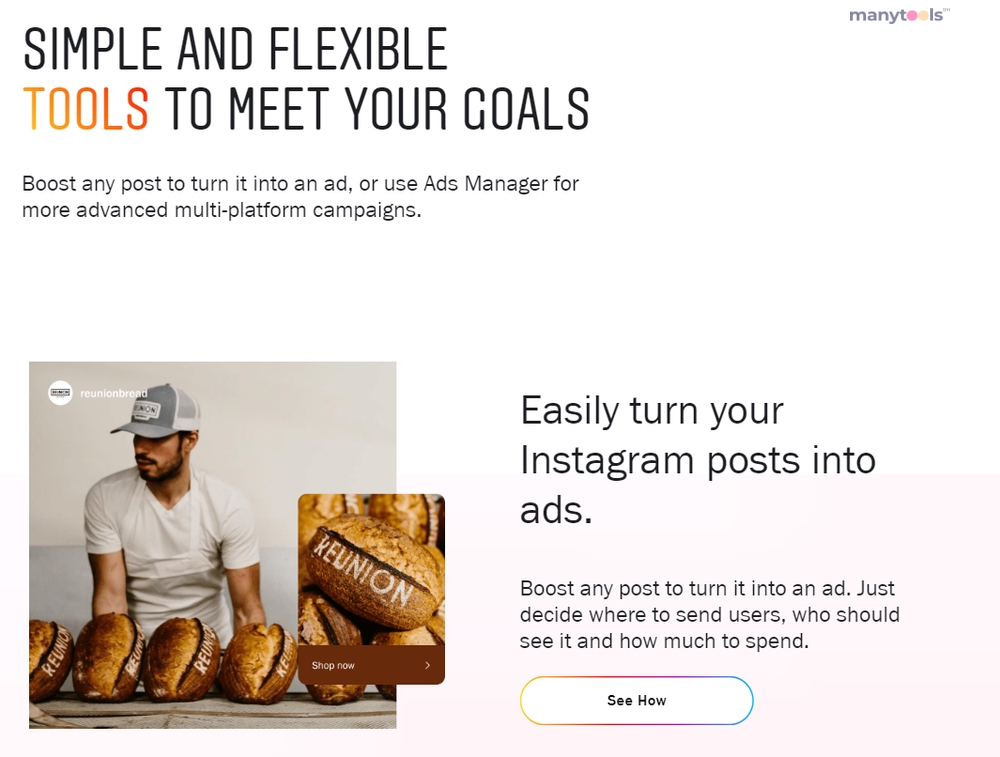Click the Shop now text

pos(333,665)
